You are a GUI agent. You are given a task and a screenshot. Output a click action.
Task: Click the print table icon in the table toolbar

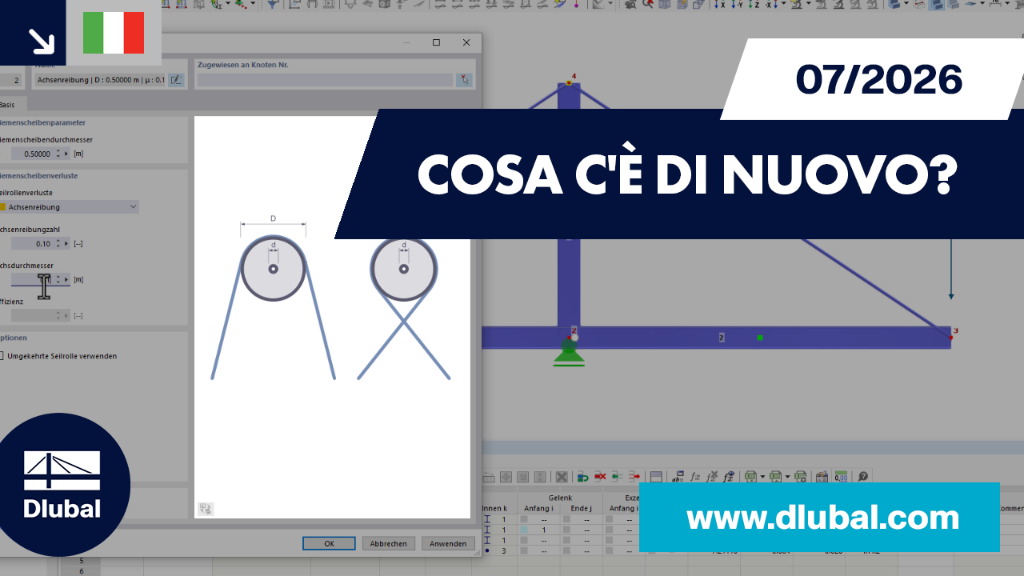pos(822,477)
